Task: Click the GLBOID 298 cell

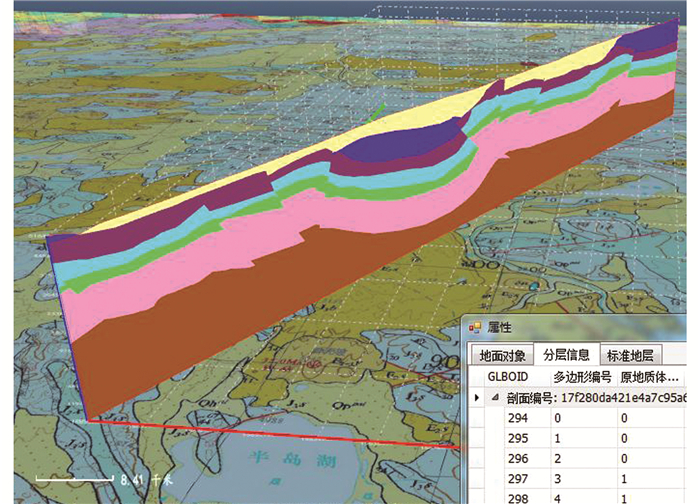Action: [519, 499]
